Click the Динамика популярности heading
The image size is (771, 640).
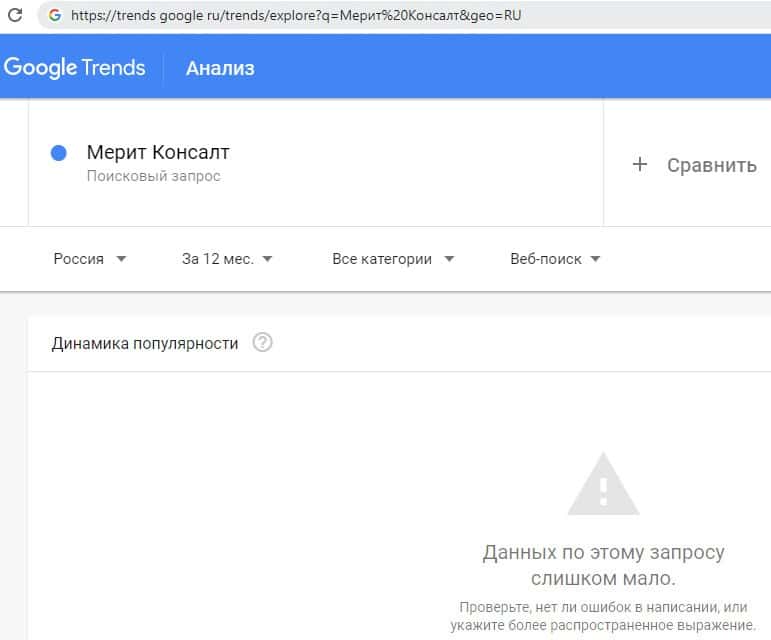point(145,343)
